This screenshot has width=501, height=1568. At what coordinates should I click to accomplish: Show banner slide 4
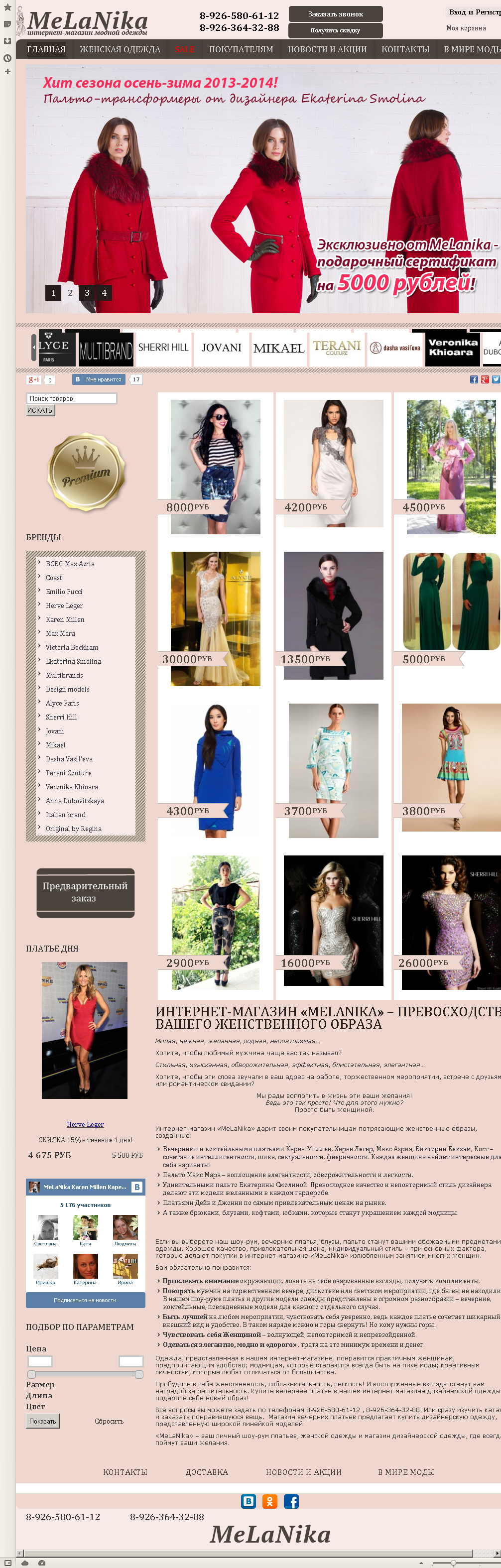[104, 293]
